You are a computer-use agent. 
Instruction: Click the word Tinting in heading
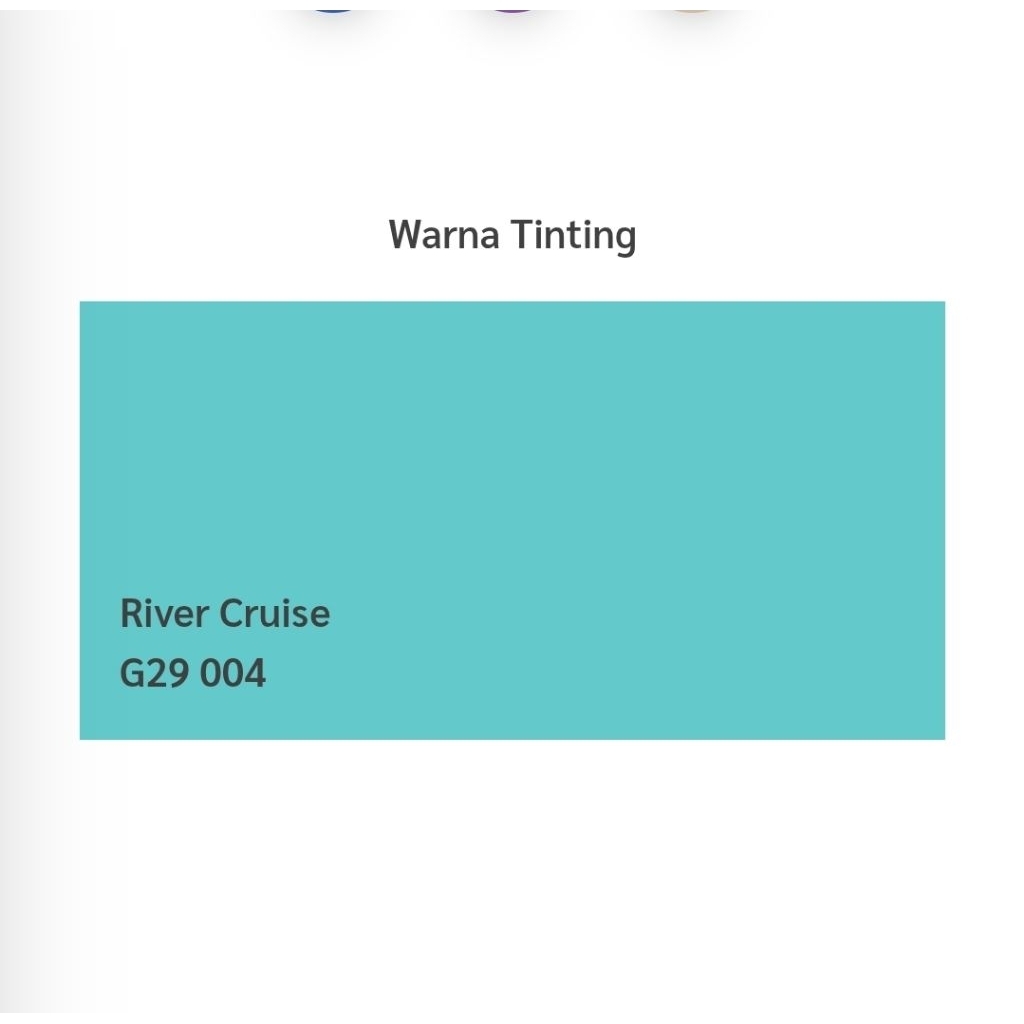point(573,235)
